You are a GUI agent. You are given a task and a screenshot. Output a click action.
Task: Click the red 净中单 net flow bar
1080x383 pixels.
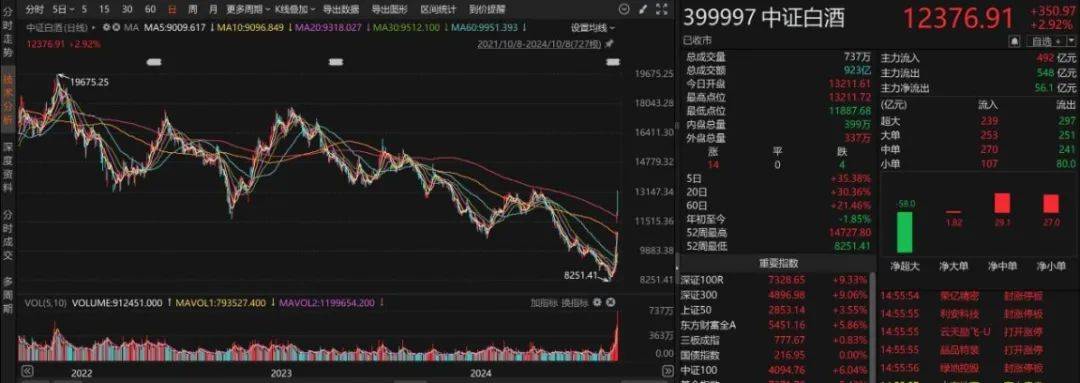1001,203
